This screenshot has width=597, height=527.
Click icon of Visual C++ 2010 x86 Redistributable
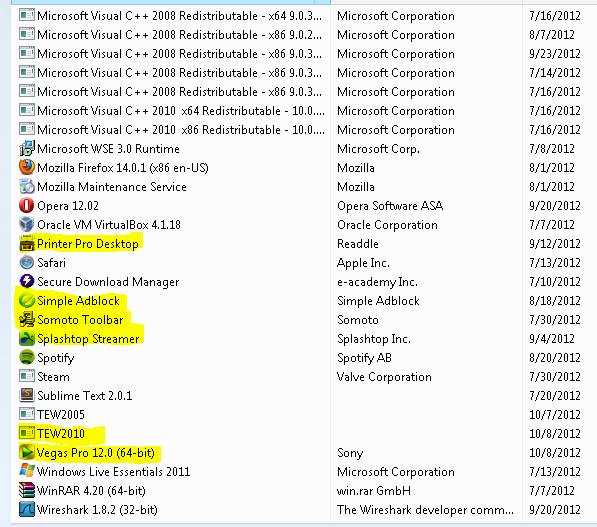[x=27, y=129]
